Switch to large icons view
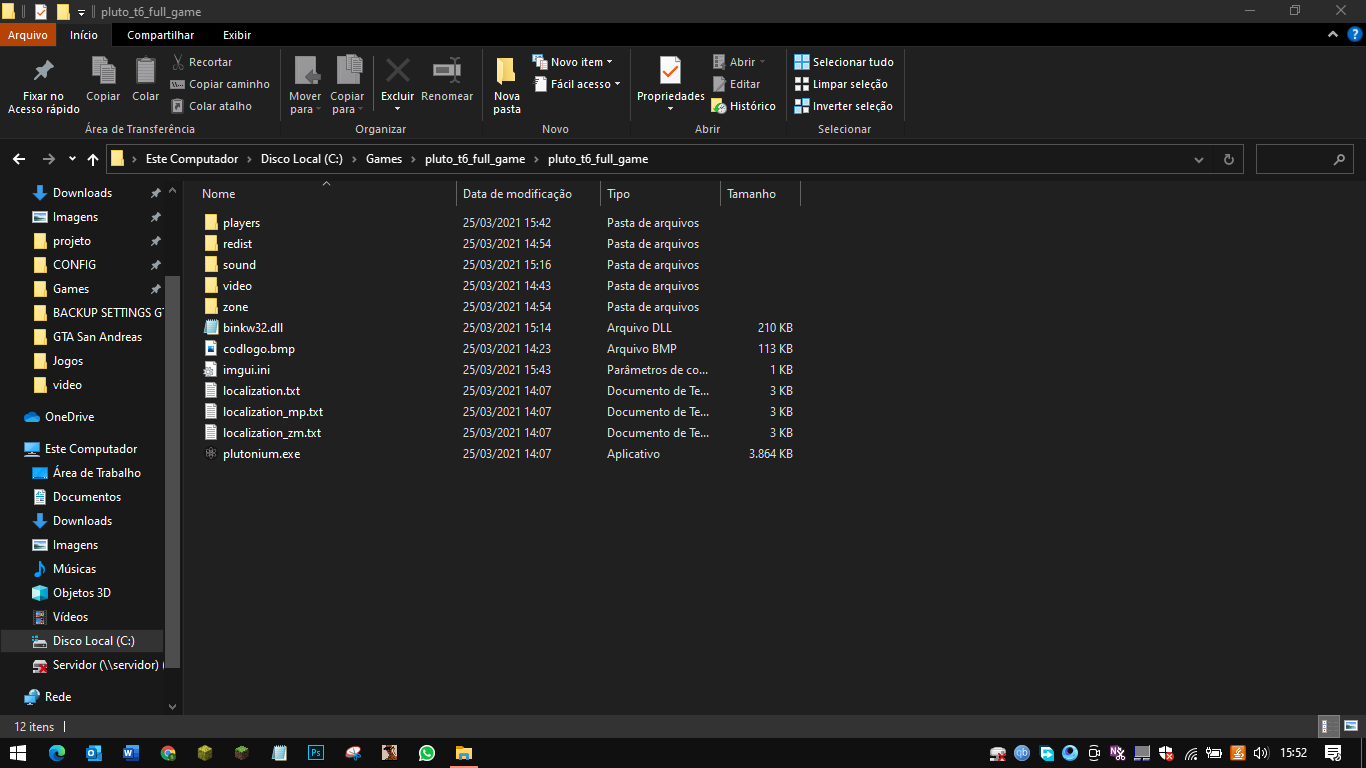This screenshot has width=1366, height=768. pos(1349,727)
